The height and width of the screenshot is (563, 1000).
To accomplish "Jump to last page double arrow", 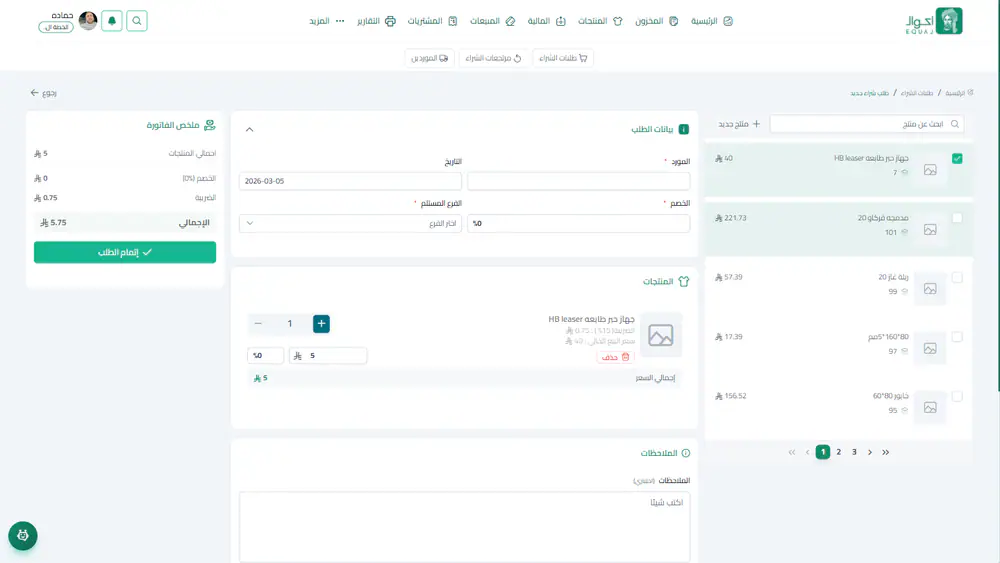I will (886, 452).
